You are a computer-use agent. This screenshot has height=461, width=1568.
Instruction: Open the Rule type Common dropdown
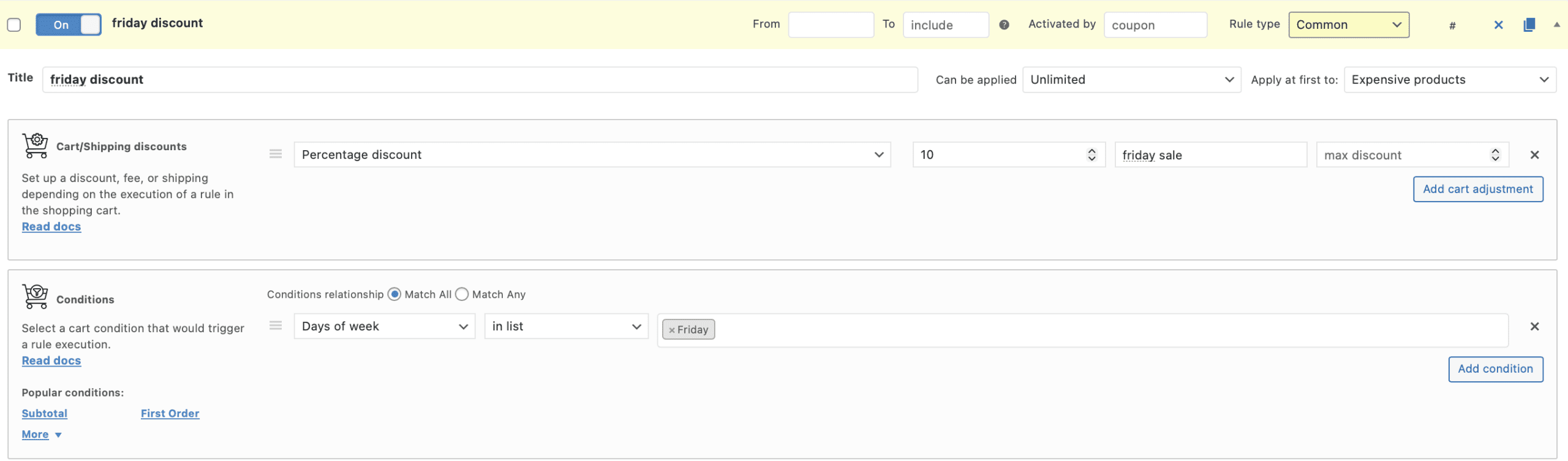click(x=1348, y=25)
